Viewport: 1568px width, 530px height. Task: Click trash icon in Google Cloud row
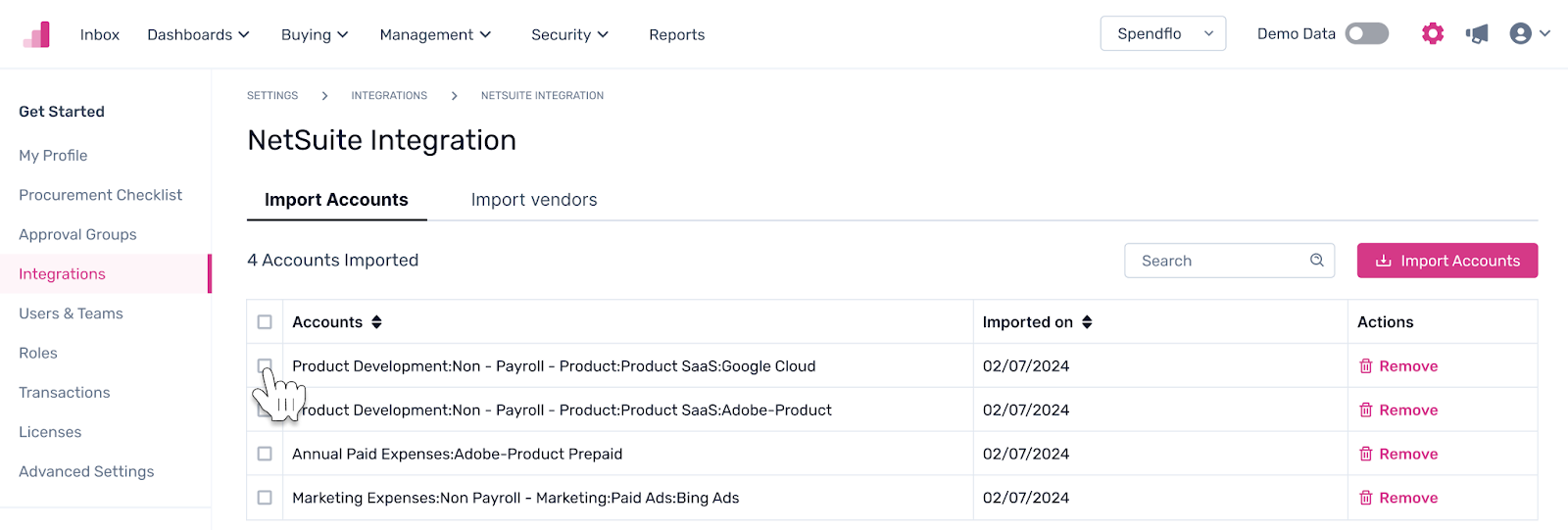pyautogui.click(x=1366, y=366)
